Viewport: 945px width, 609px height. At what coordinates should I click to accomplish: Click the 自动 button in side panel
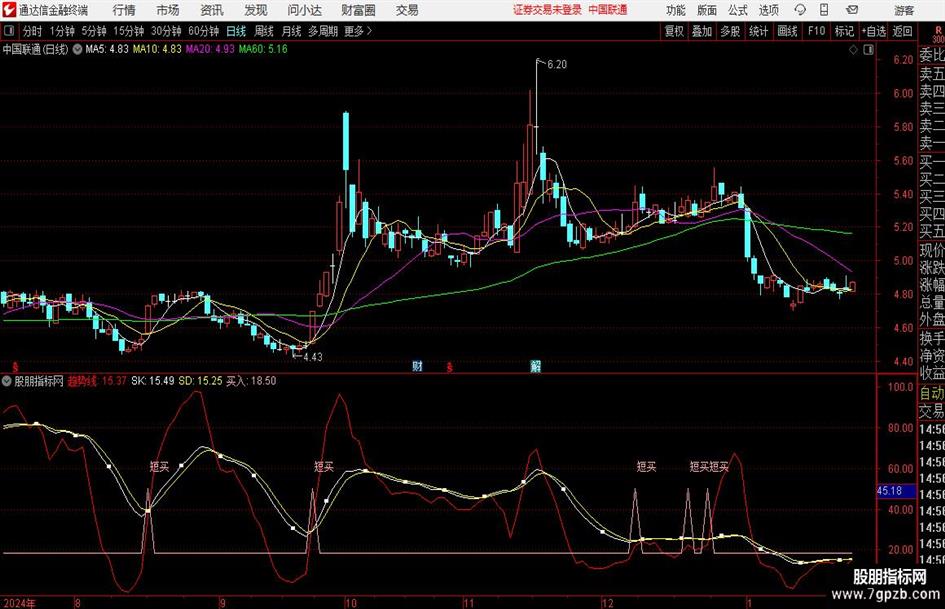point(932,393)
